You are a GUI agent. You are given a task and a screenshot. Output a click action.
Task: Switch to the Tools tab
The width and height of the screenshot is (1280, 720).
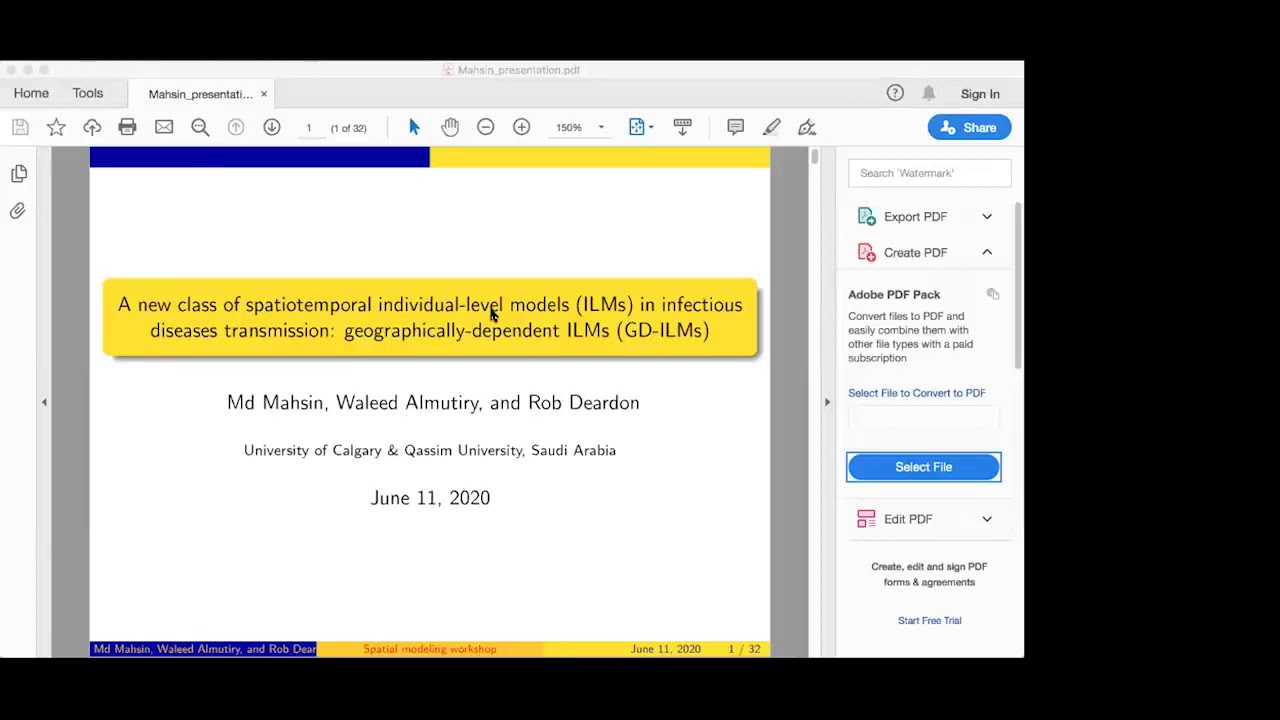88,93
